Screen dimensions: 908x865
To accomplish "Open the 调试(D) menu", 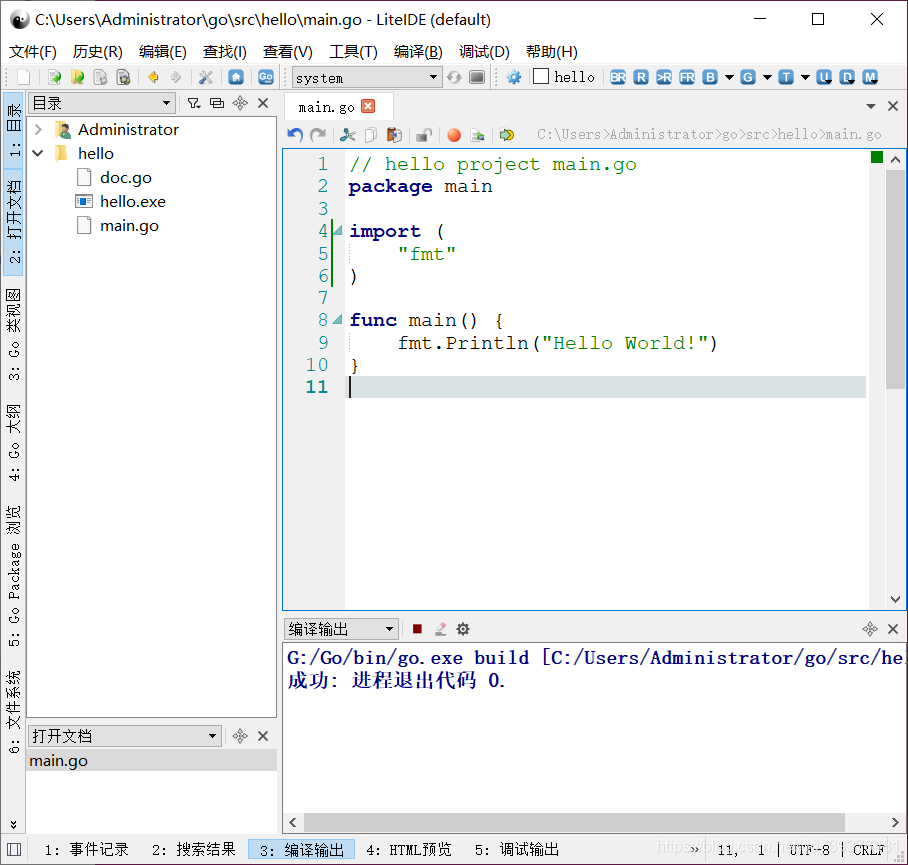I will pyautogui.click(x=484, y=52).
